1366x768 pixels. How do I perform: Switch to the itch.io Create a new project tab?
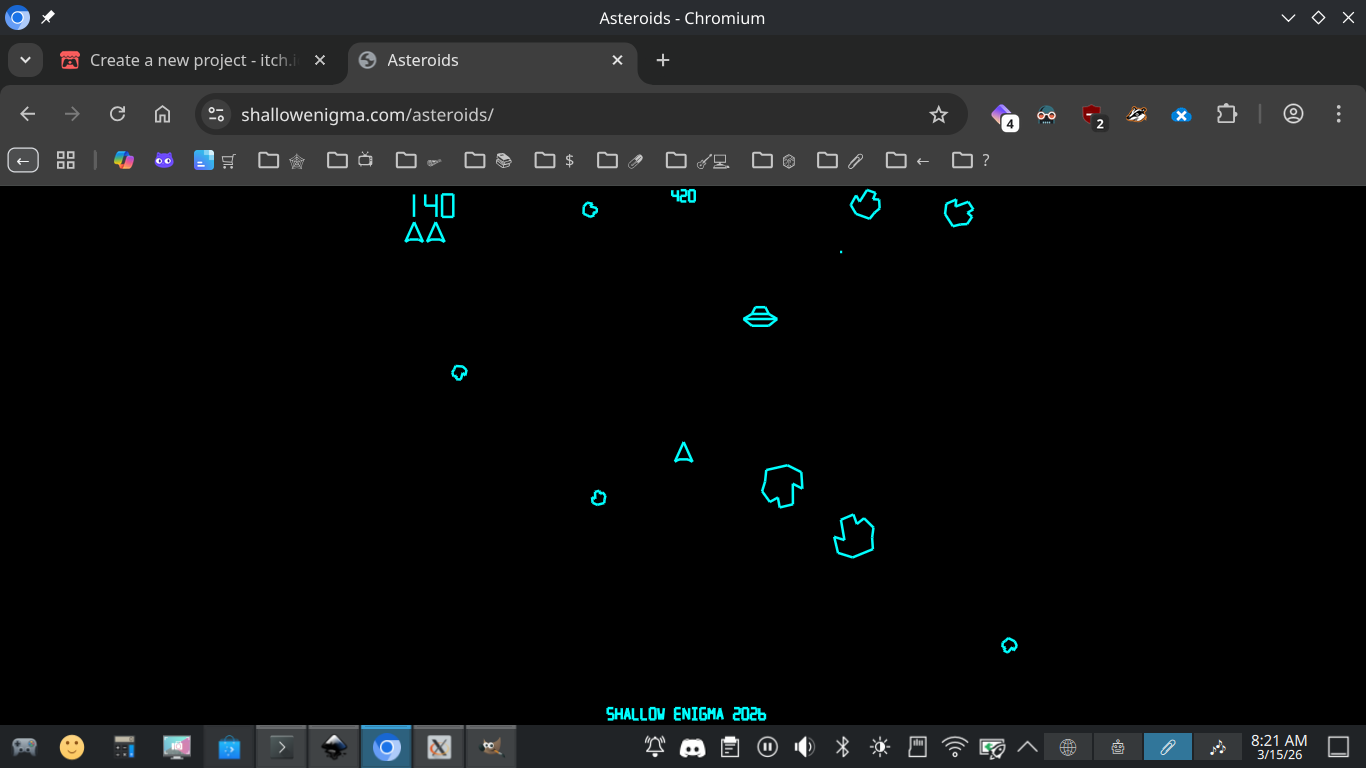pos(194,60)
